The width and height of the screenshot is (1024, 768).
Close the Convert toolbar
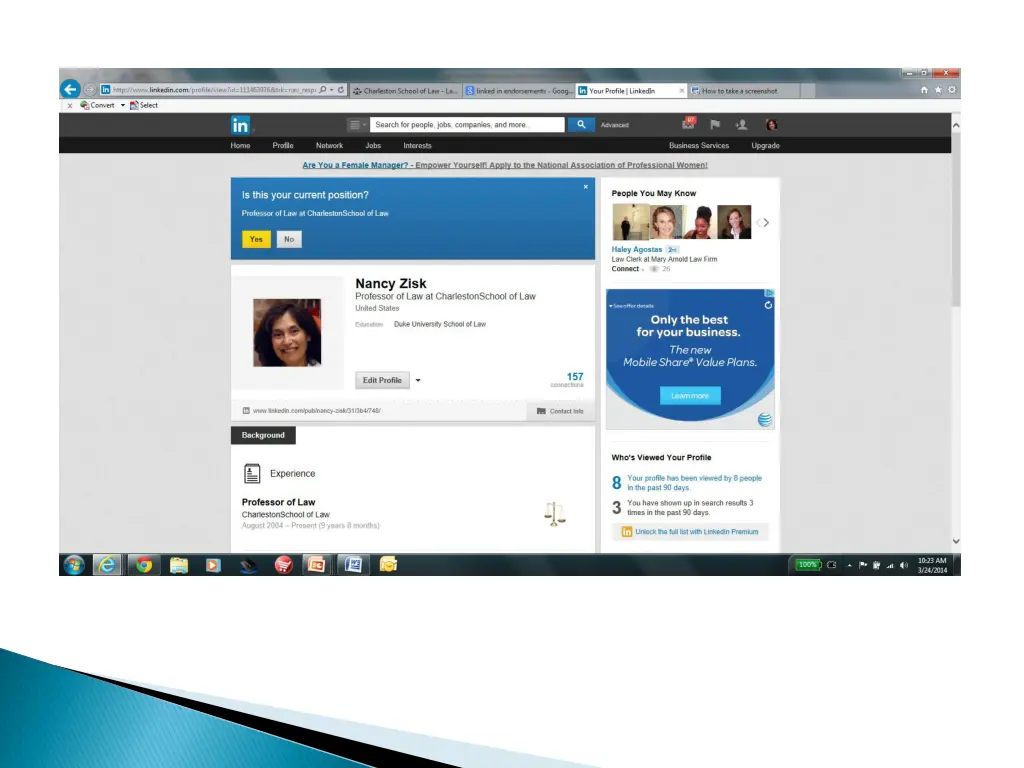pos(70,105)
